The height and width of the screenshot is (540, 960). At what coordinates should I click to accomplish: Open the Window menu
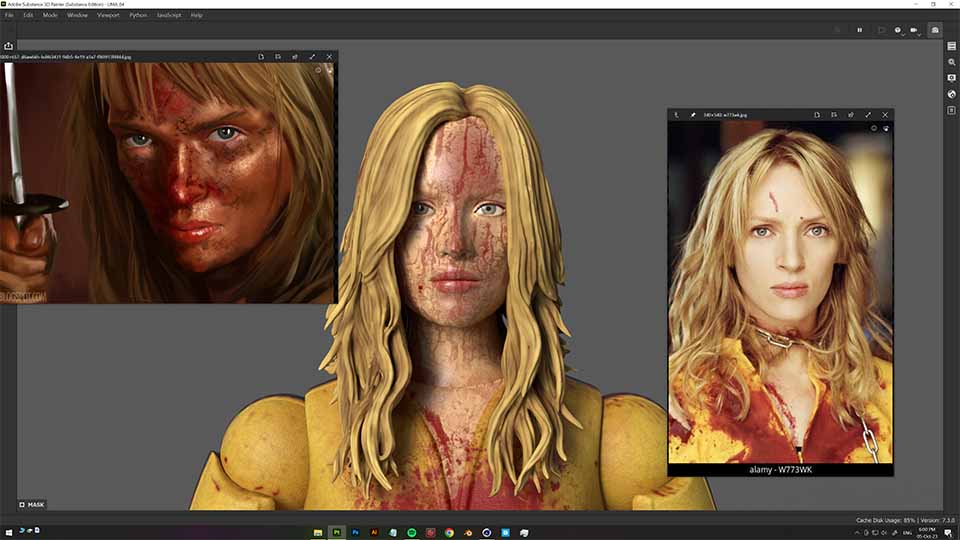click(x=77, y=15)
